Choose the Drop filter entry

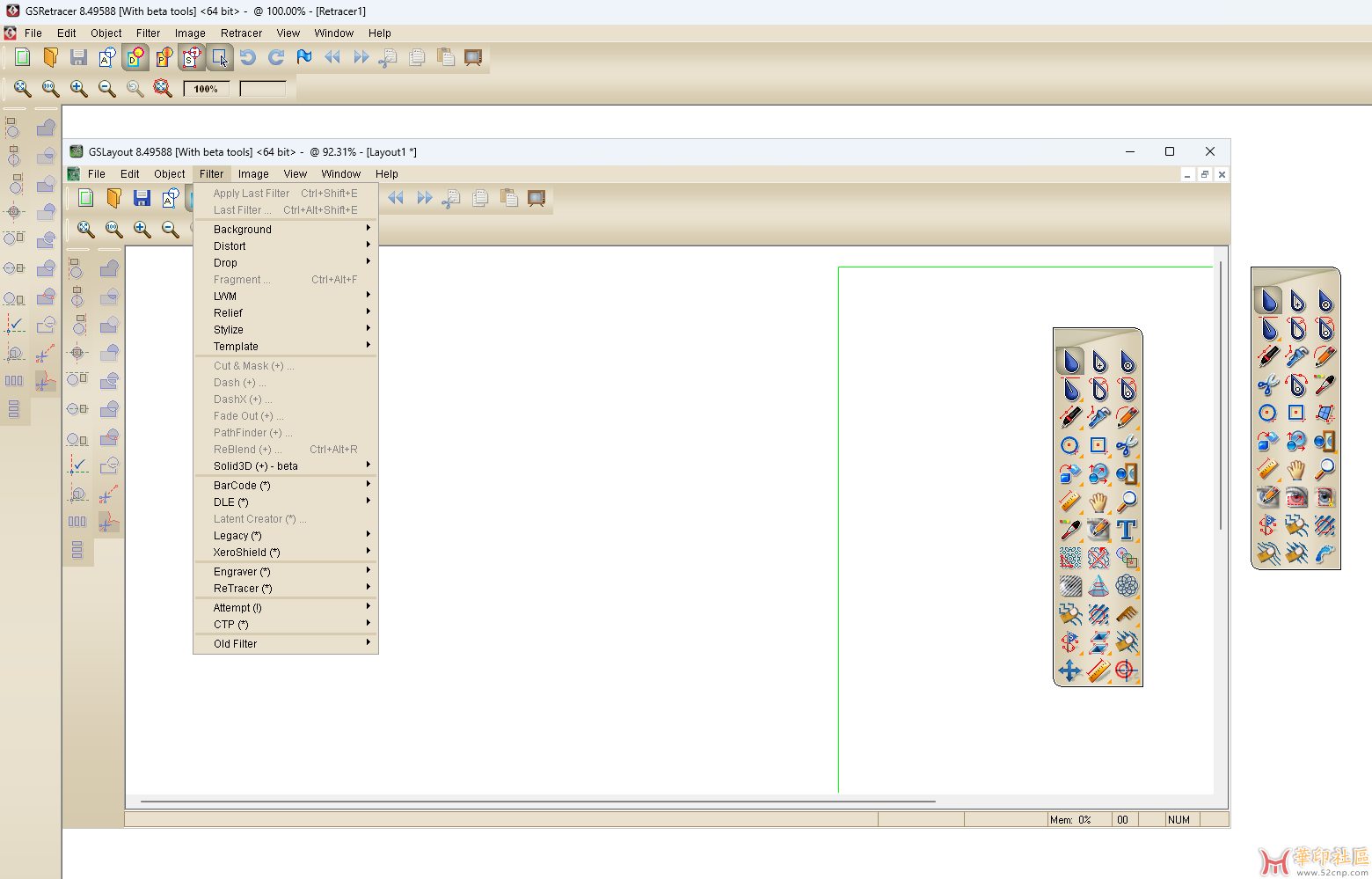click(x=286, y=262)
